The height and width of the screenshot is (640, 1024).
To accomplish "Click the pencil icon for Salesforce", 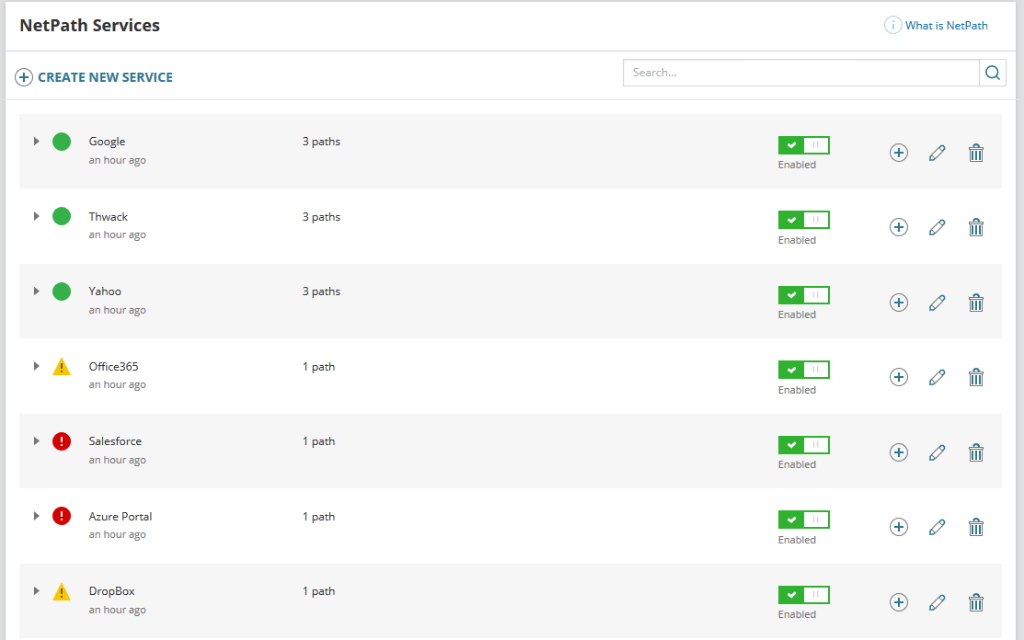I will 937,452.
